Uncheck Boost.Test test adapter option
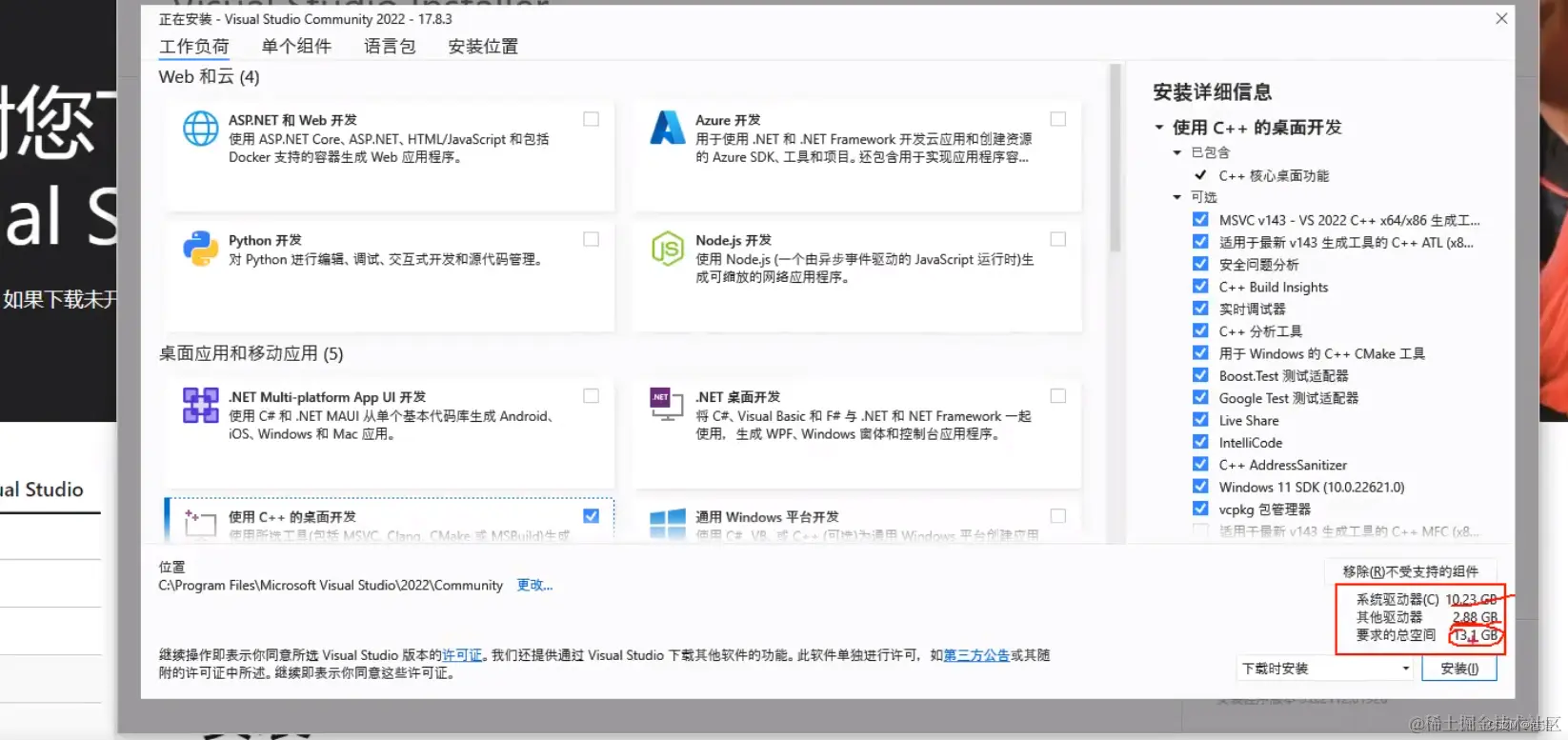Image resolution: width=1568 pixels, height=740 pixels. pos(1200,374)
